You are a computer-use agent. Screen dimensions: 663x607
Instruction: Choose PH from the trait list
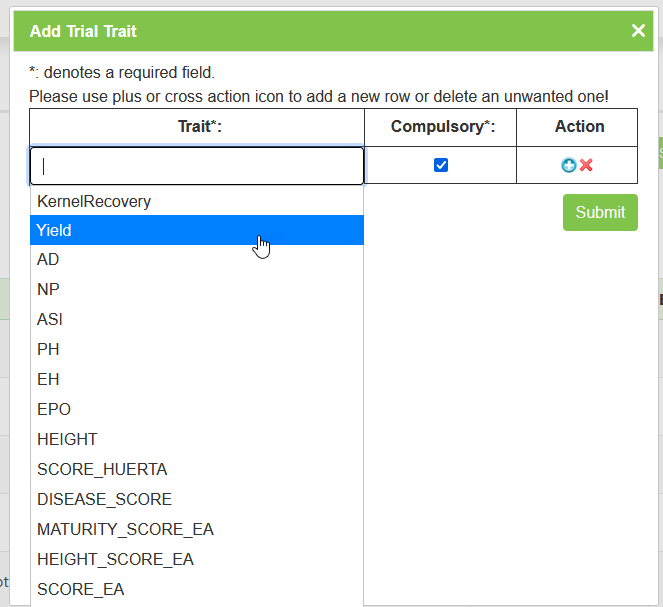point(48,349)
